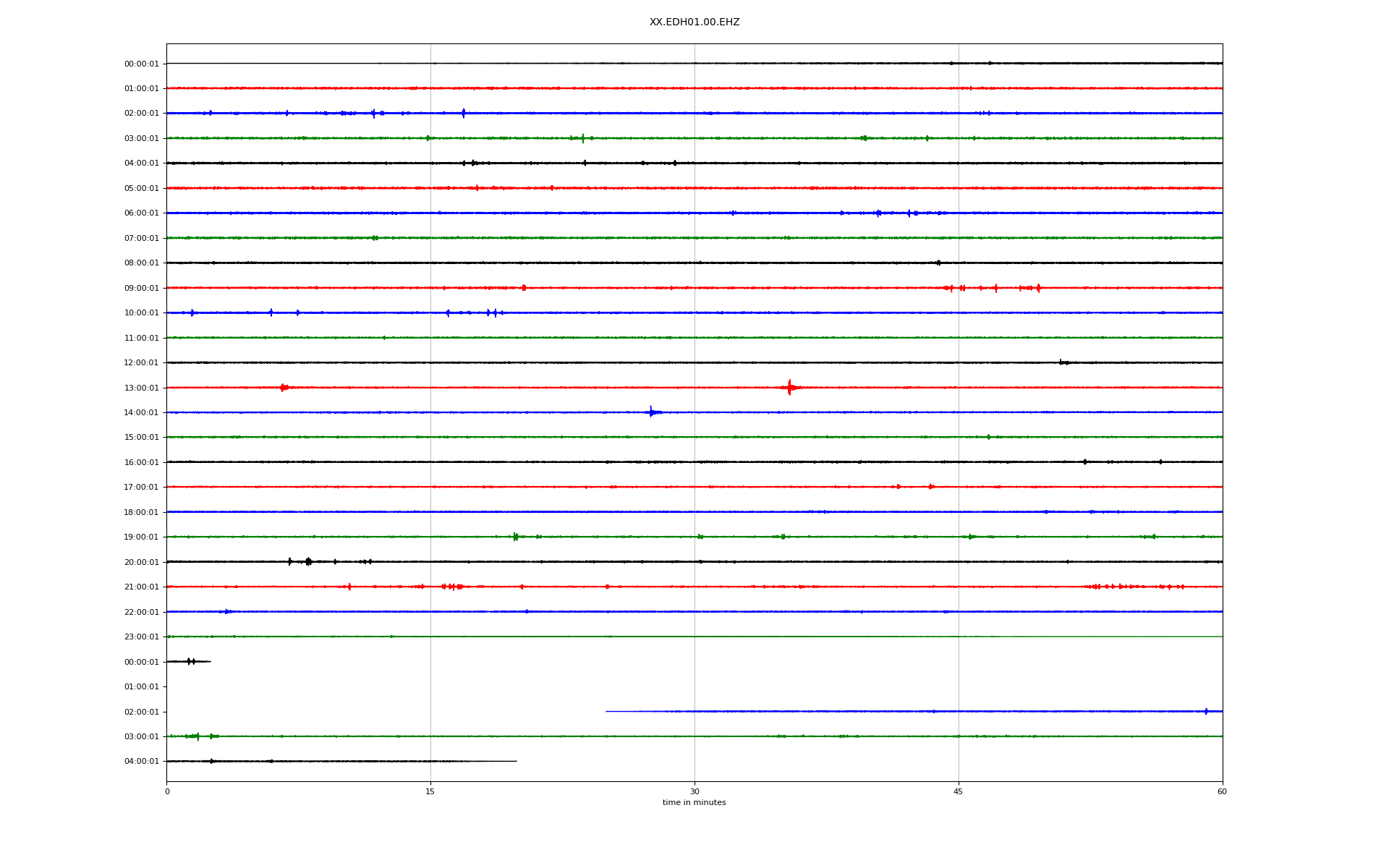Screen dimensions: 1389x868
Task: Click the blue spike on the 14:00:01 trace
Action: point(651,412)
